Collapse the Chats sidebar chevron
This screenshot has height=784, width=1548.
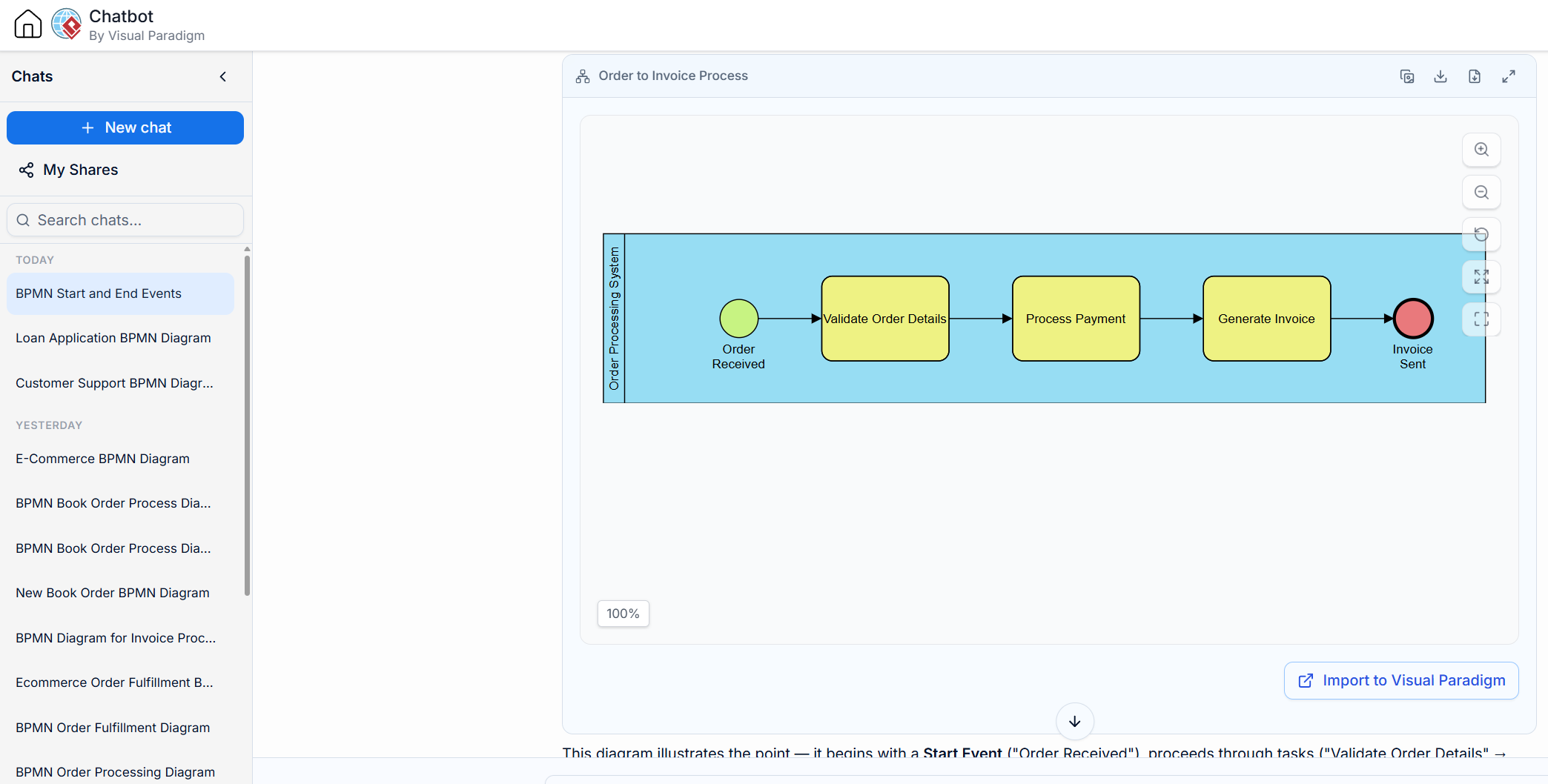[x=223, y=76]
